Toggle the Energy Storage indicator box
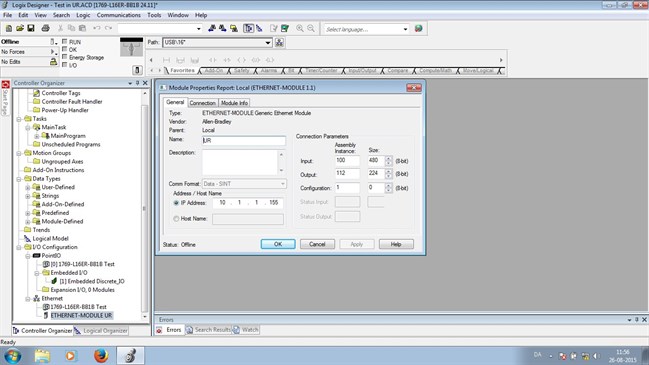The width and height of the screenshot is (649, 365). (x=65, y=57)
